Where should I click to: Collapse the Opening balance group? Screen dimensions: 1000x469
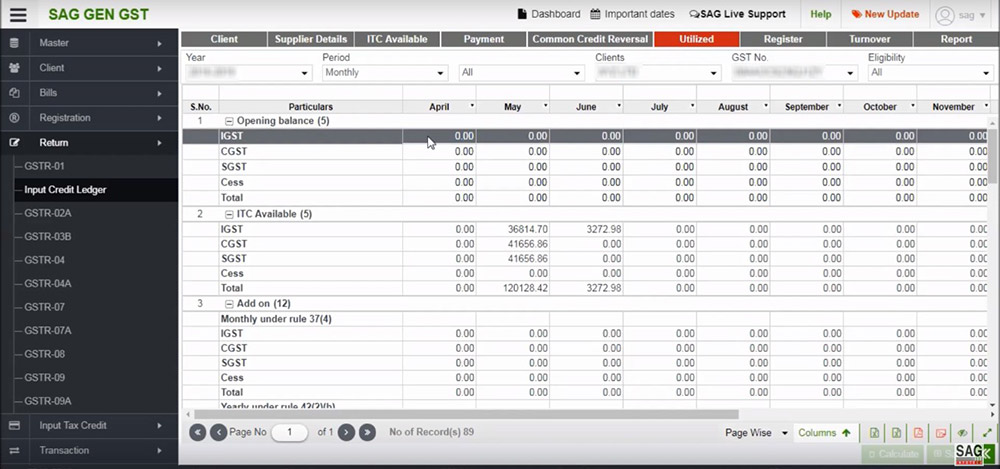(229, 121)
